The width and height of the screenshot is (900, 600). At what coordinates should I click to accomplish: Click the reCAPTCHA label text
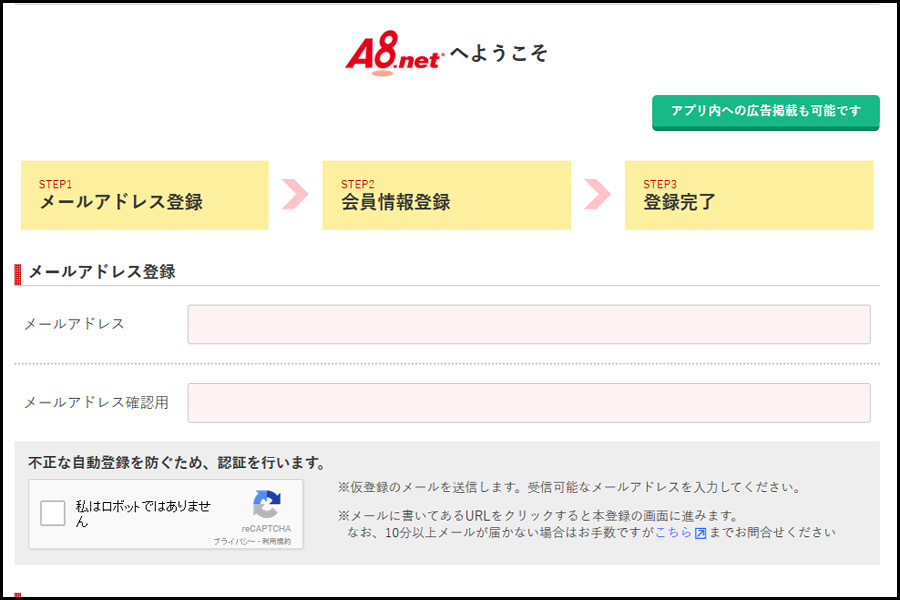point(266,529)
